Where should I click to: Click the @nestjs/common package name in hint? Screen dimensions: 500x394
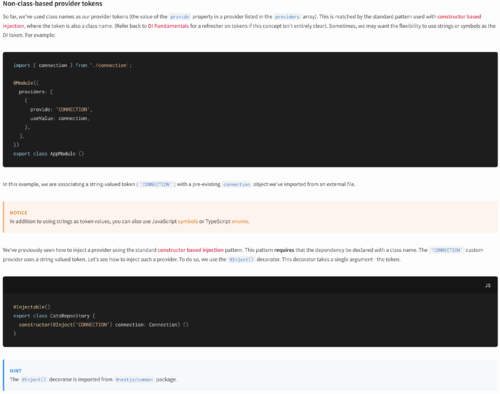(134, 379)
